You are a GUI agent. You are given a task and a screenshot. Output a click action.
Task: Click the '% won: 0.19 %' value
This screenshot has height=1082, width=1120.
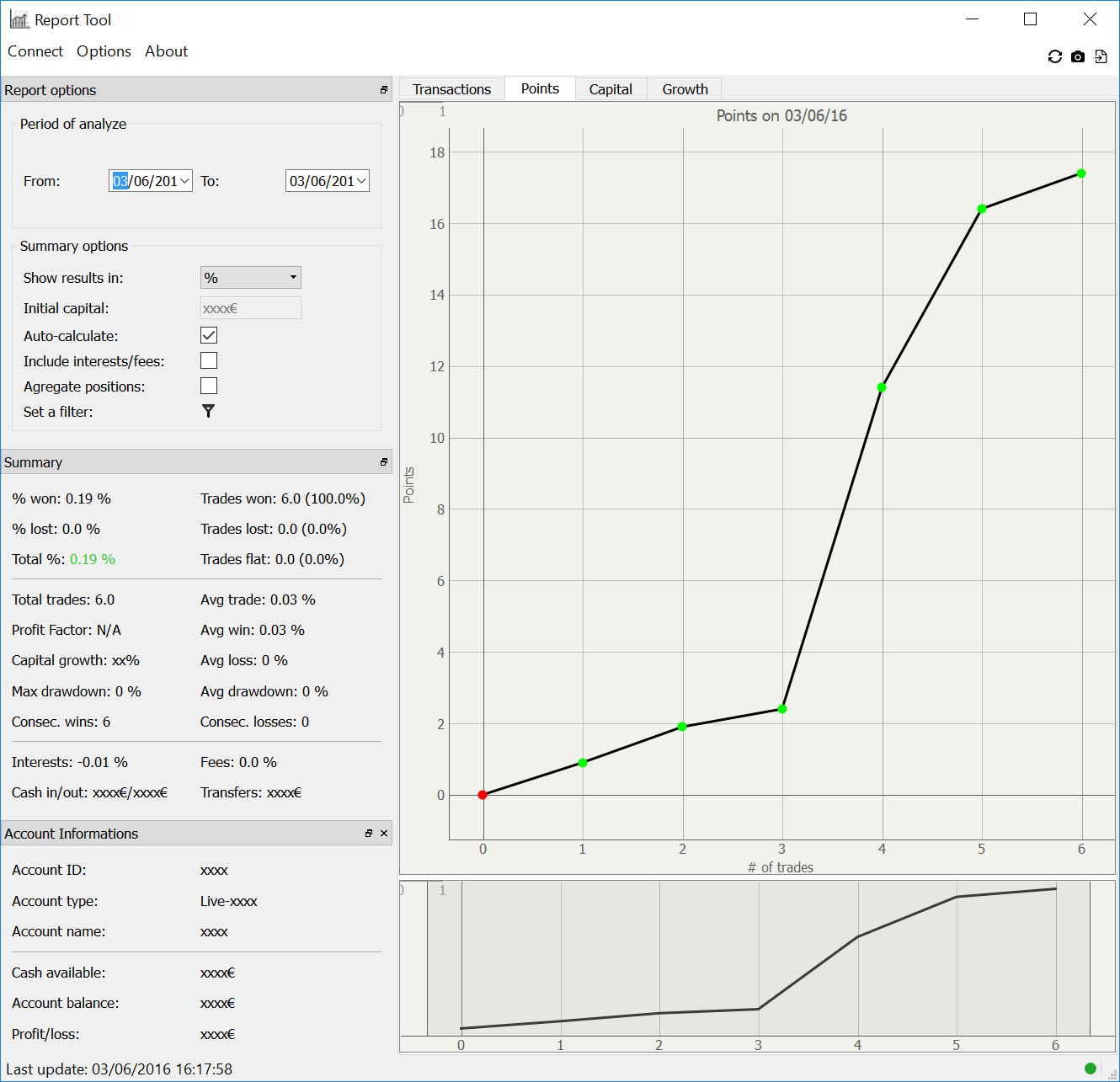point(61,498)
